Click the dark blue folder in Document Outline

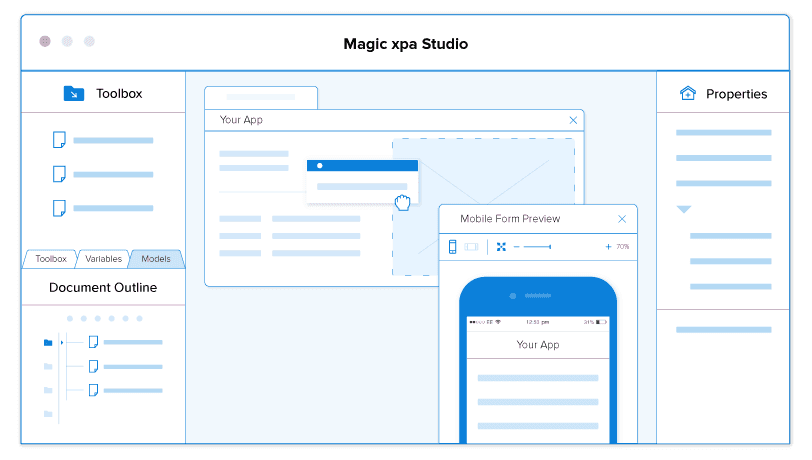pos(48,342)
